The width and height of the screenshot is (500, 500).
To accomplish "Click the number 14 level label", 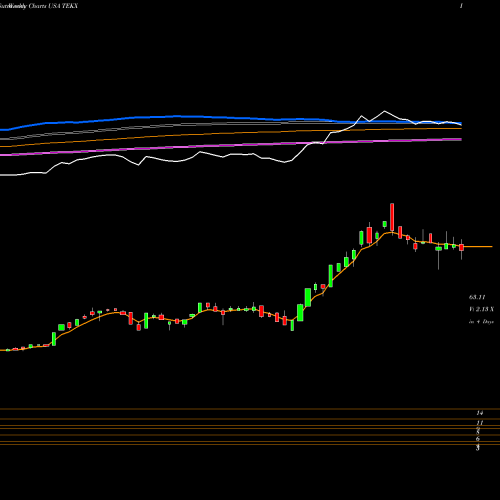I will [x=480, y=413].
